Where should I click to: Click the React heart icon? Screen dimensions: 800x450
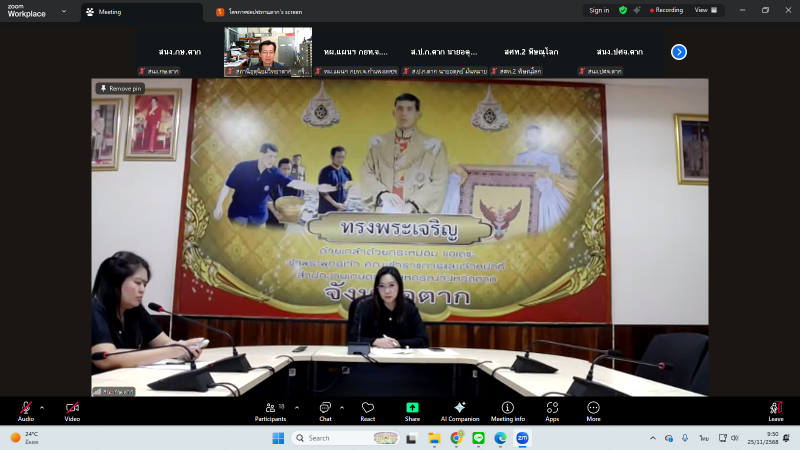point(368,410)
